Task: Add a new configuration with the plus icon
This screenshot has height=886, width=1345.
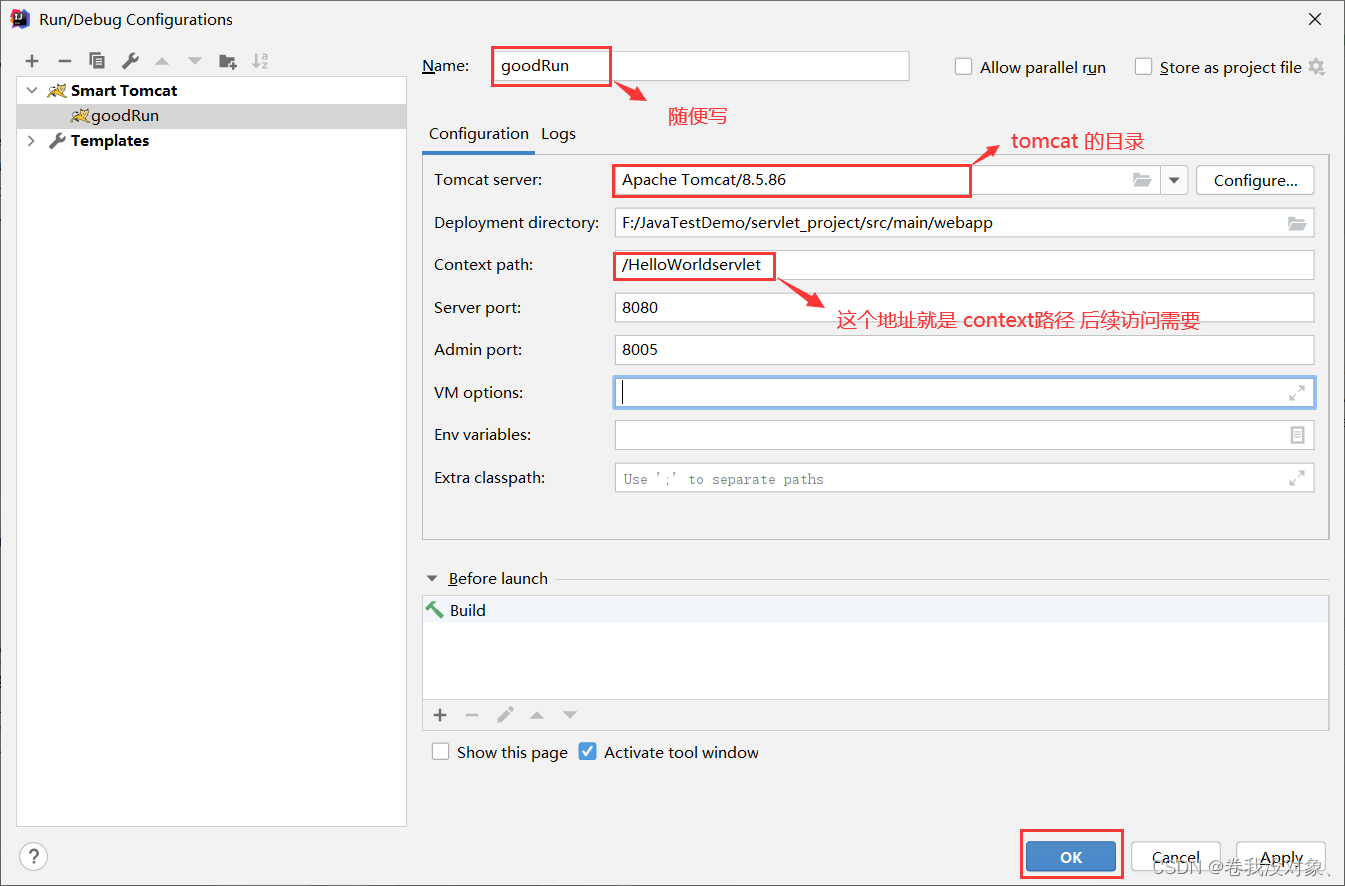Action: point(32,61)
